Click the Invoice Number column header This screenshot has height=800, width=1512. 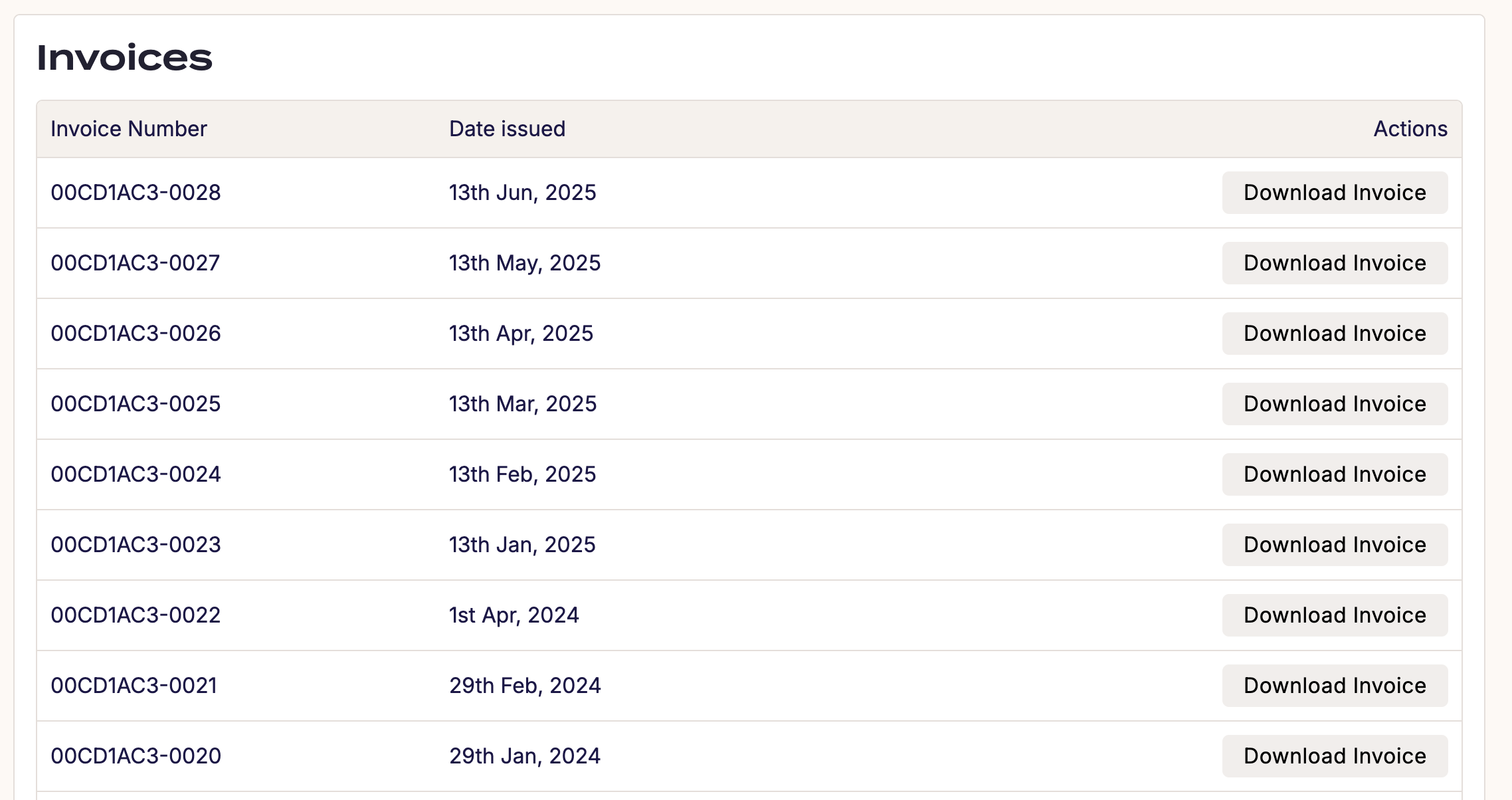[129, 129]
